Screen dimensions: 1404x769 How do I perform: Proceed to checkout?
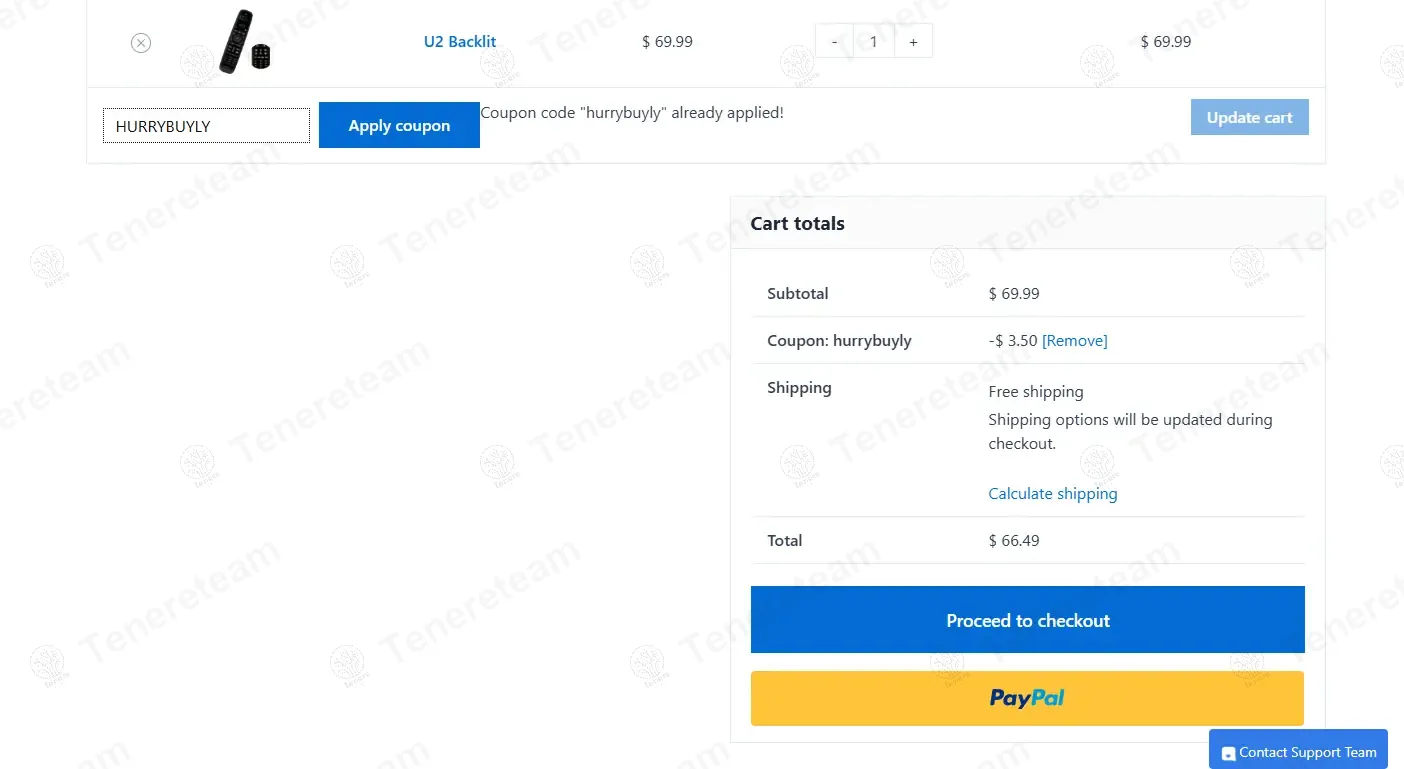1027,620
